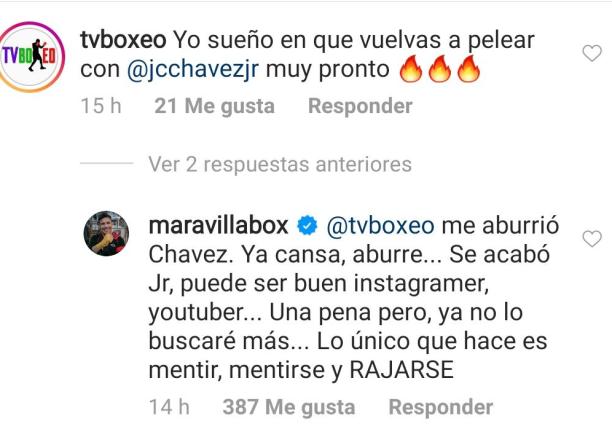This screenshot has height=437, width=612.
Task: Click the 15 h timestamp
Action: click(x=101, y=106)
